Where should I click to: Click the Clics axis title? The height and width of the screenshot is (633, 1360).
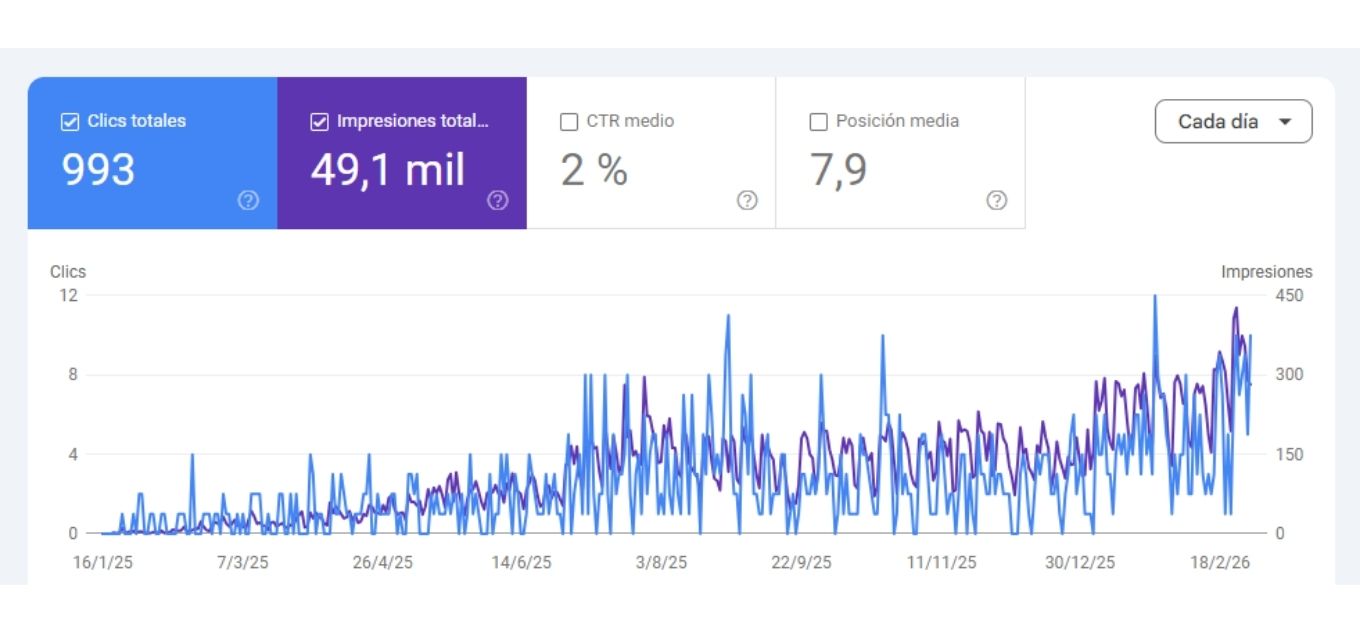pos(68,272)
